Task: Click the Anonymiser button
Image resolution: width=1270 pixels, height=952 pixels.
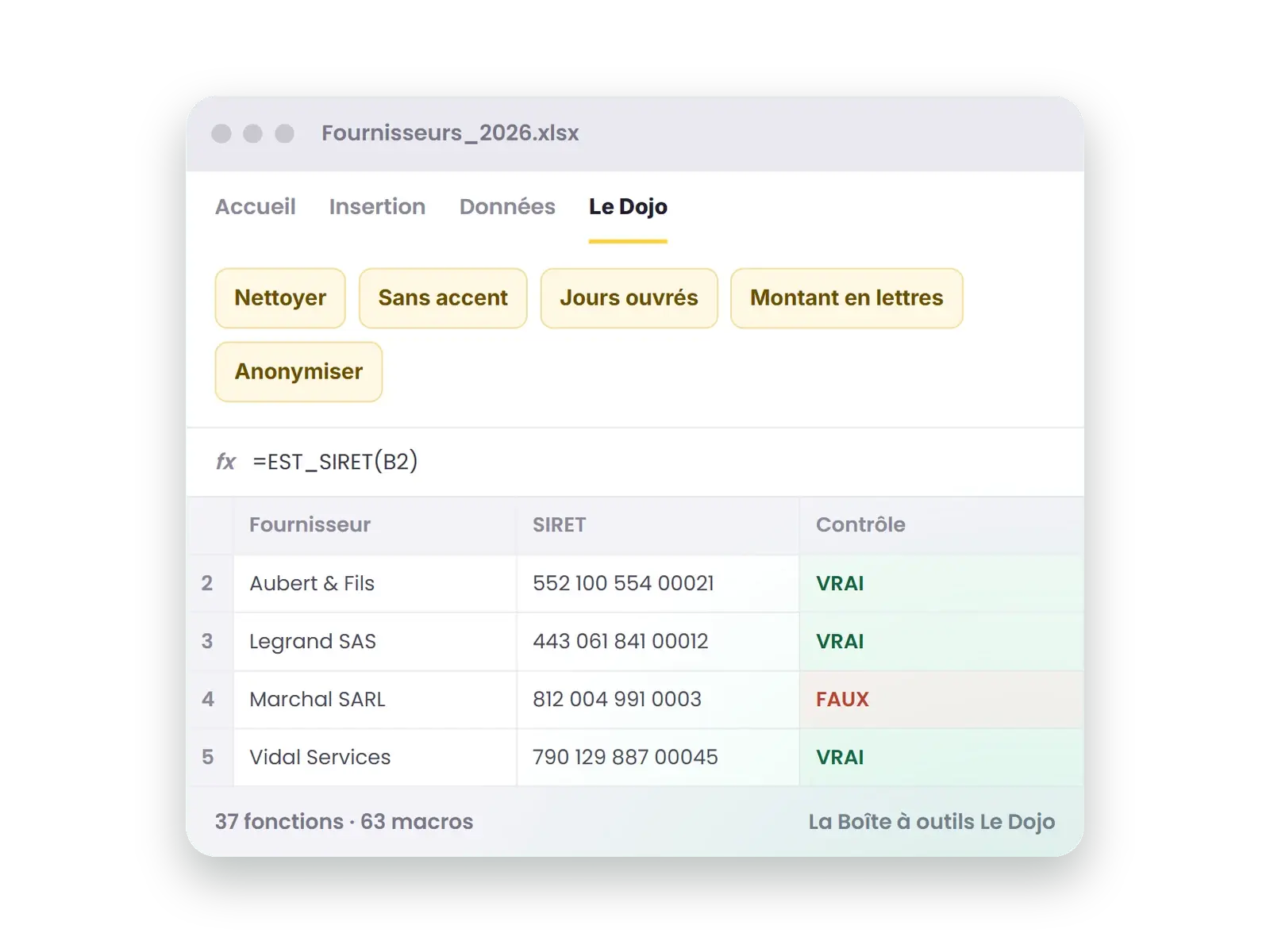Action: (x=298, y=371)
